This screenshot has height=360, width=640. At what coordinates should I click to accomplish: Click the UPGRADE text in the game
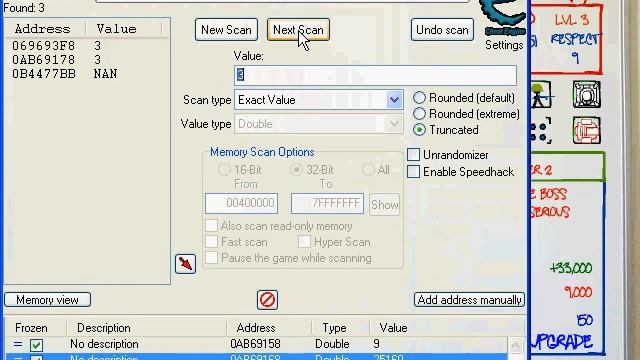click(562, 342)
